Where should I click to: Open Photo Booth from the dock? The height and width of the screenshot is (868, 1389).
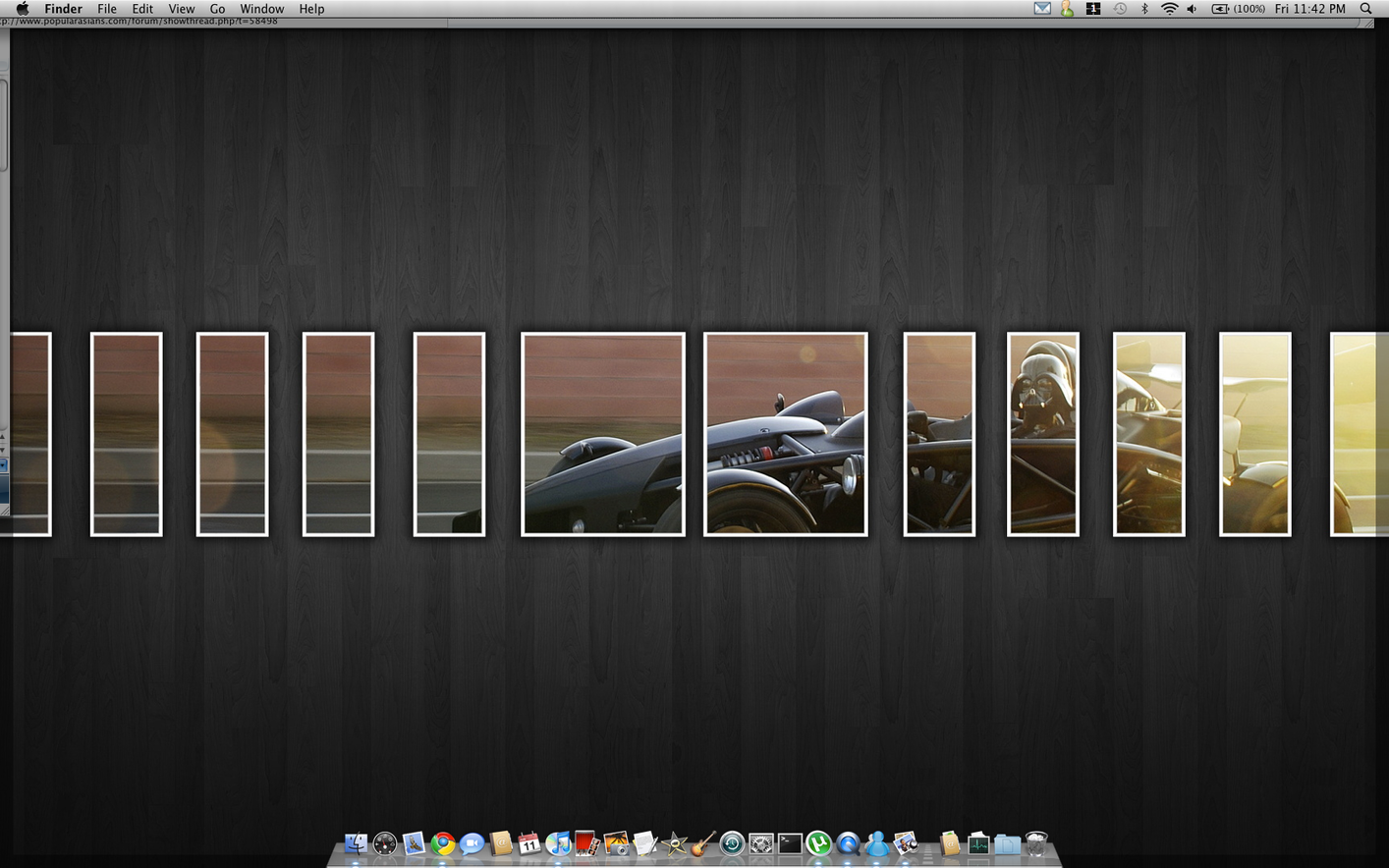click(587, 842)
